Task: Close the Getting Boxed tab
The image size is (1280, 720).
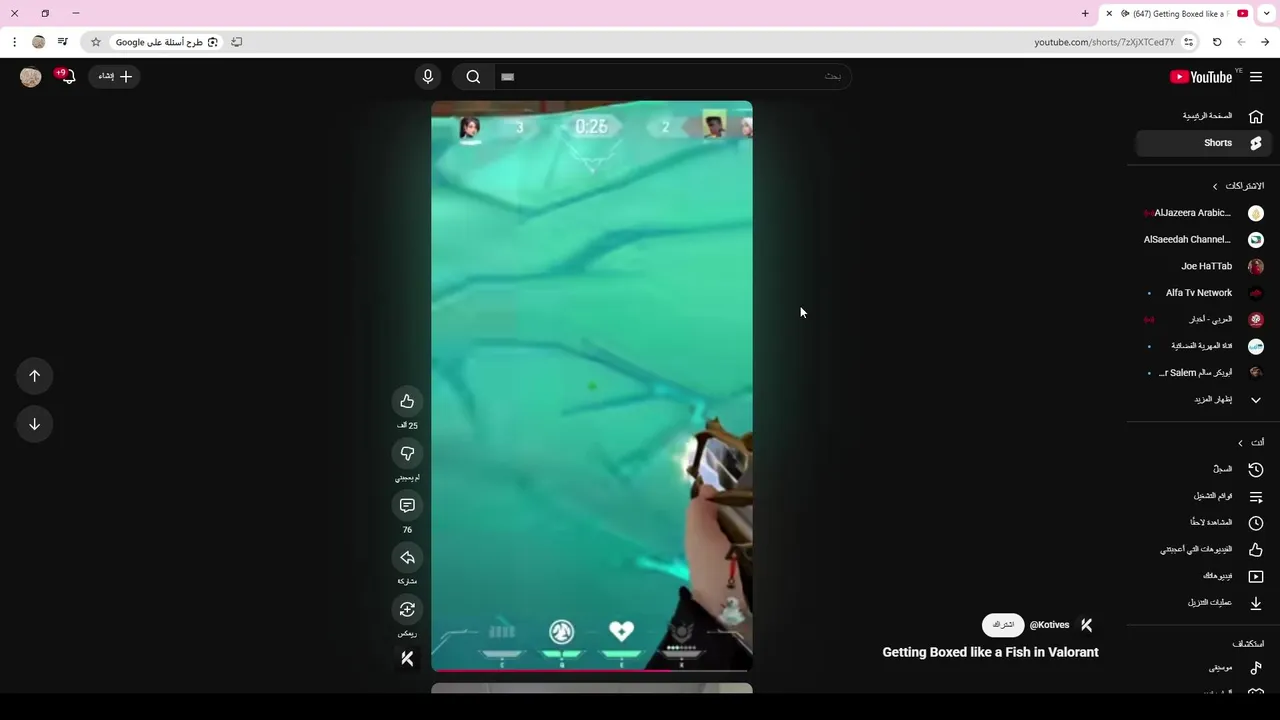Action: tap(1109, 14)
